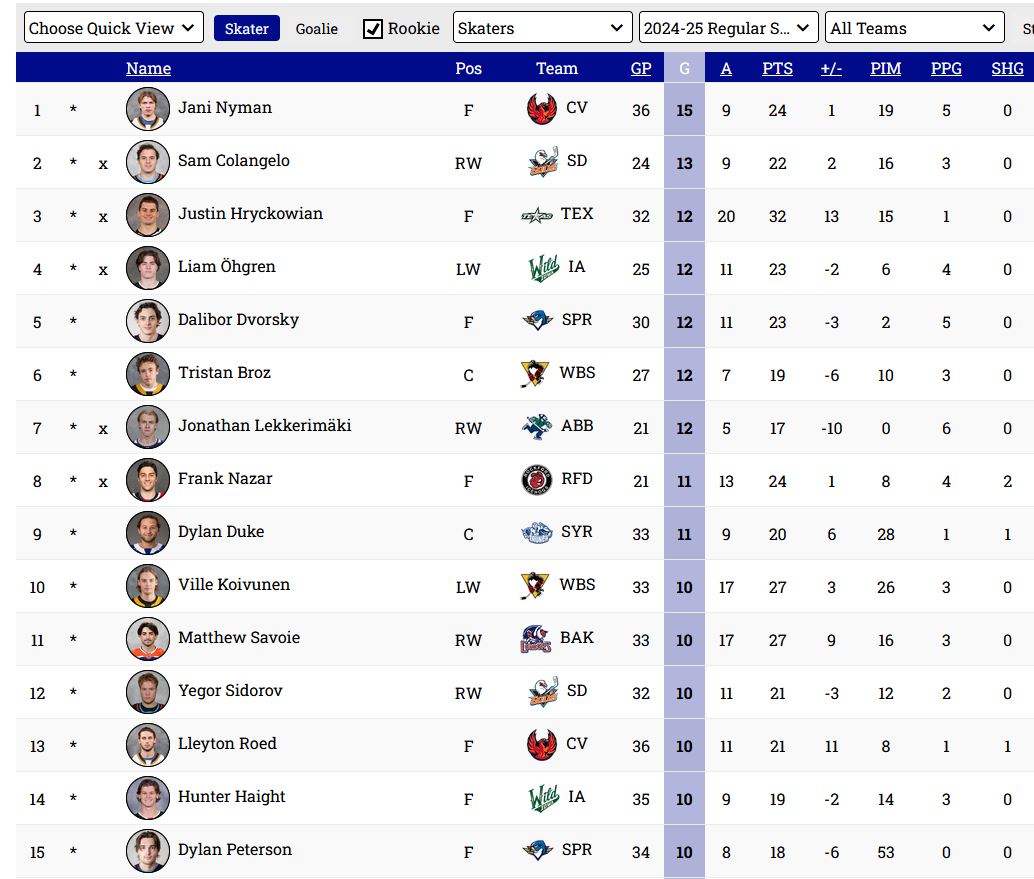Image resolution: width=1034 pixels, height=879 pixels.
Task: Click the Coachella Valley logo beside Jani Nyman
Action: [541, 109]
